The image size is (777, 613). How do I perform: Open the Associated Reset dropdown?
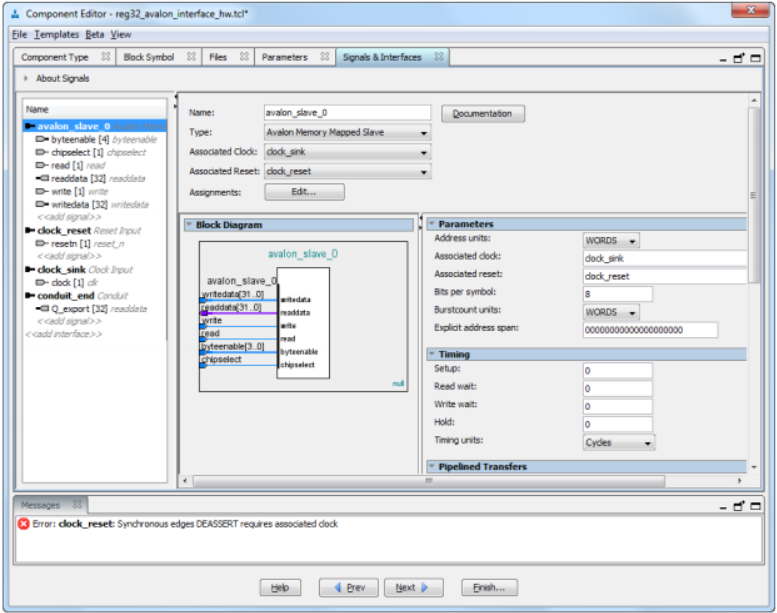tap(347, 171)
